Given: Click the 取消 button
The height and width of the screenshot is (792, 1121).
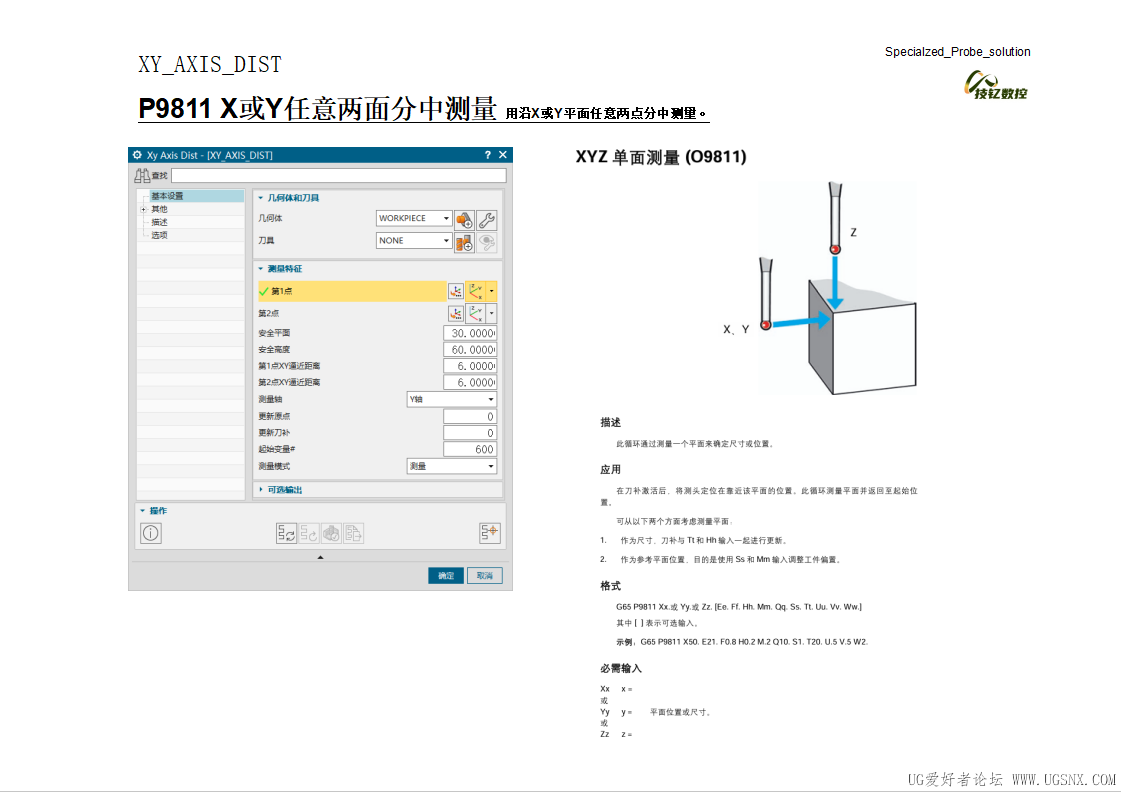Looking at the screenshot, I should 485,575.
